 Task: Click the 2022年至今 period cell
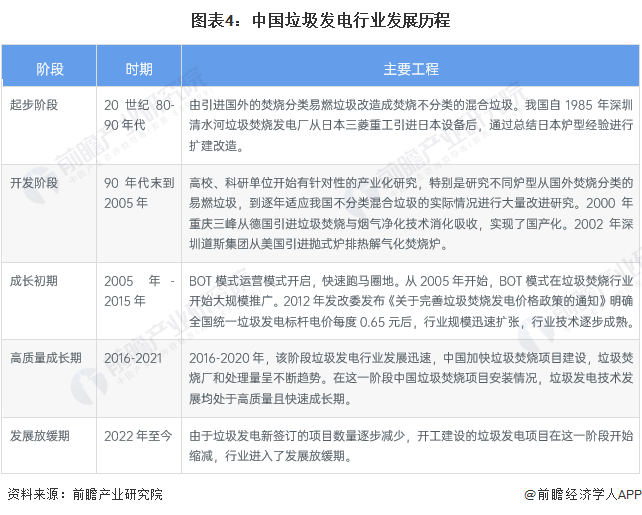[139, 436]
